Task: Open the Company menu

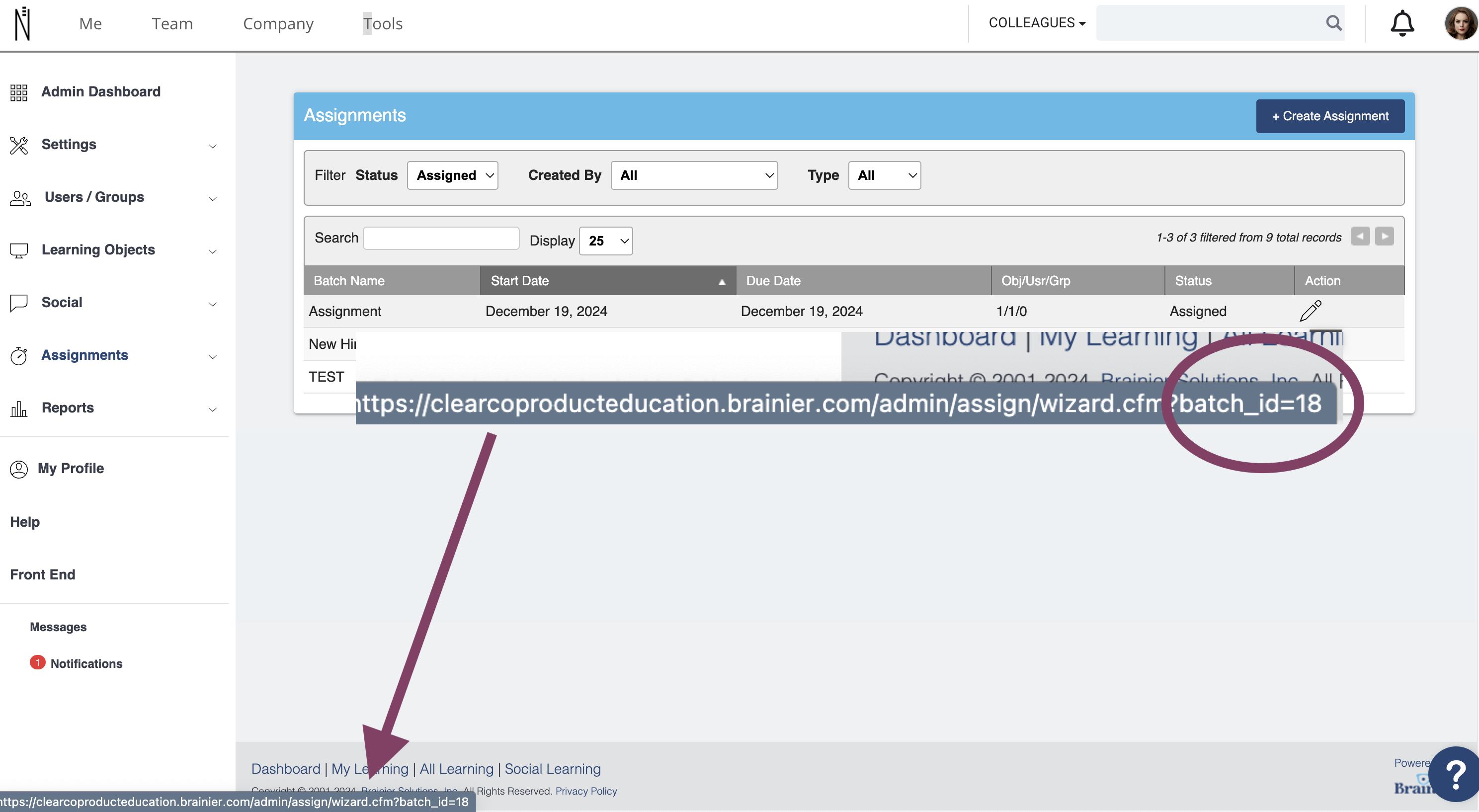Action: click(x=278, y=23)
